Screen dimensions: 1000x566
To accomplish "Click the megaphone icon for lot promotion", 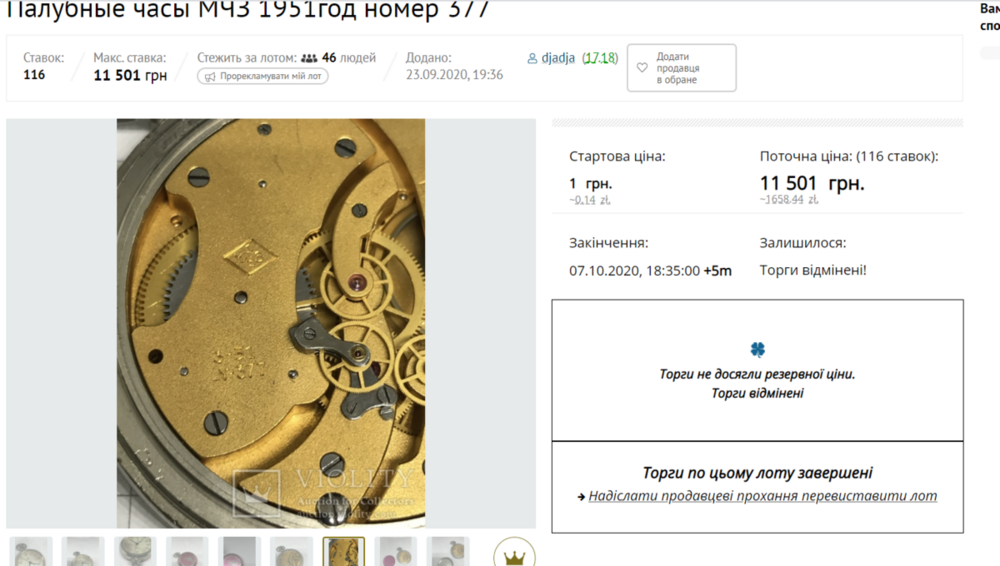I will tap(210, 77).
